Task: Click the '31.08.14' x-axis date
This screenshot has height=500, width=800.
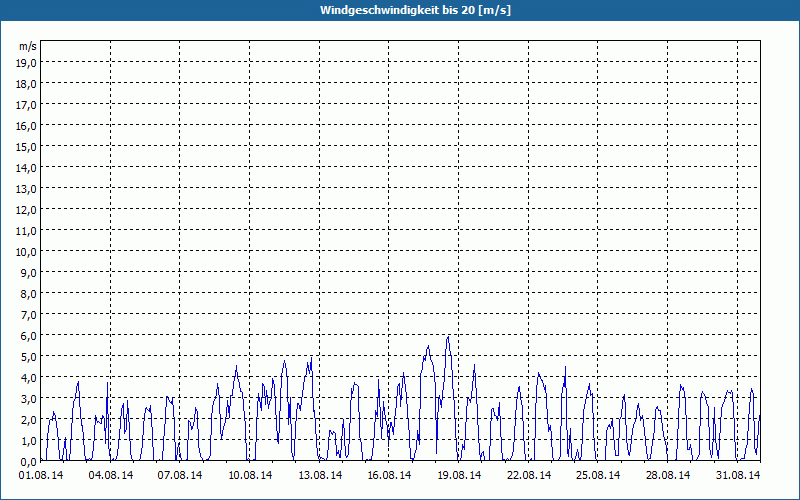Action: [738, 475]
